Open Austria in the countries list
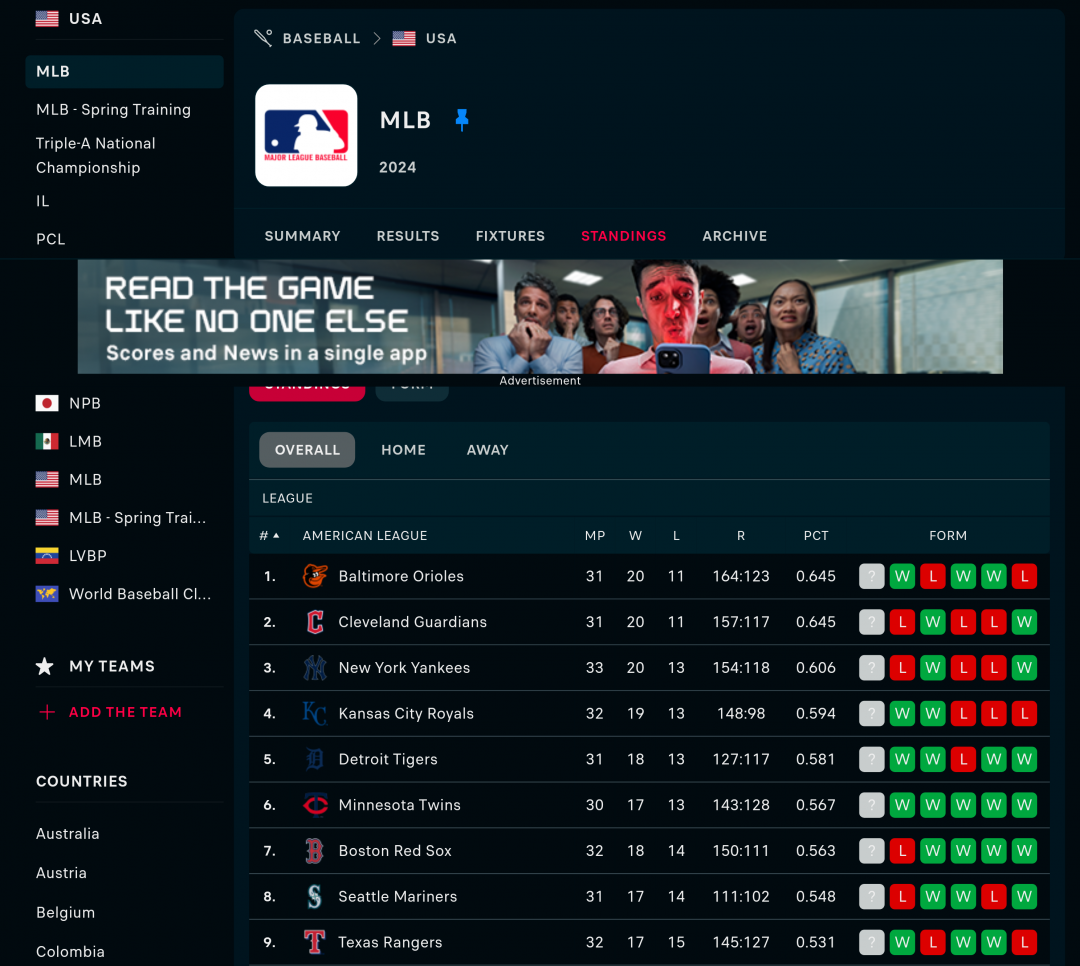 click(61, 873)
